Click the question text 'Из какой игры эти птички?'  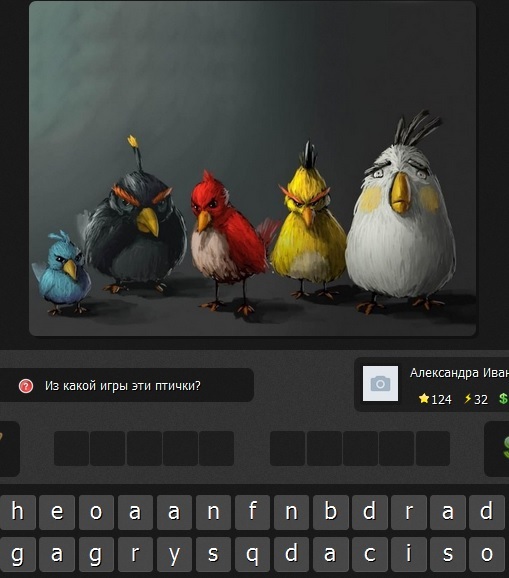tap(123, 386)
